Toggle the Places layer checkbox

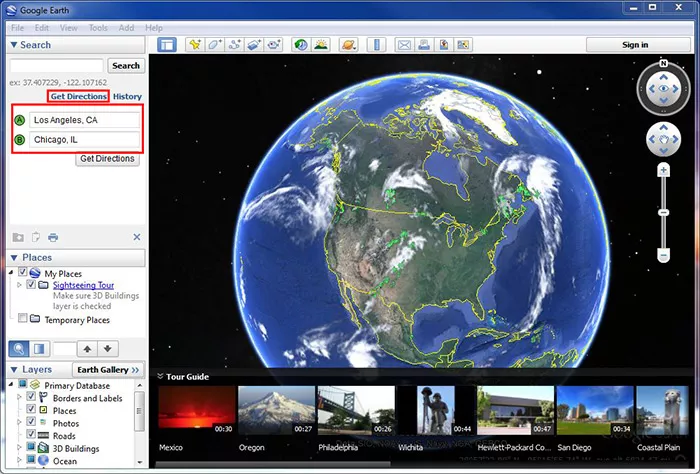tap(31, 409)
